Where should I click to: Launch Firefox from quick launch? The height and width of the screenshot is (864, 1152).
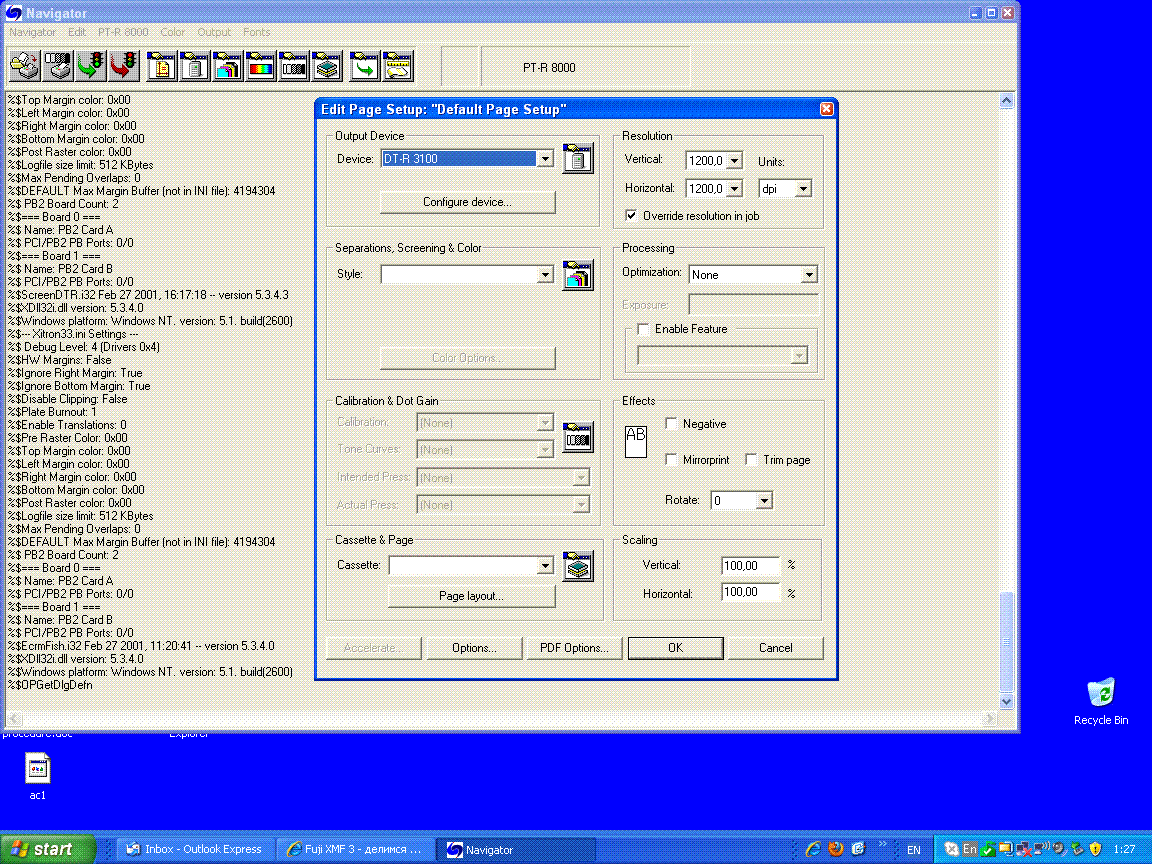[x=835, y=849]
